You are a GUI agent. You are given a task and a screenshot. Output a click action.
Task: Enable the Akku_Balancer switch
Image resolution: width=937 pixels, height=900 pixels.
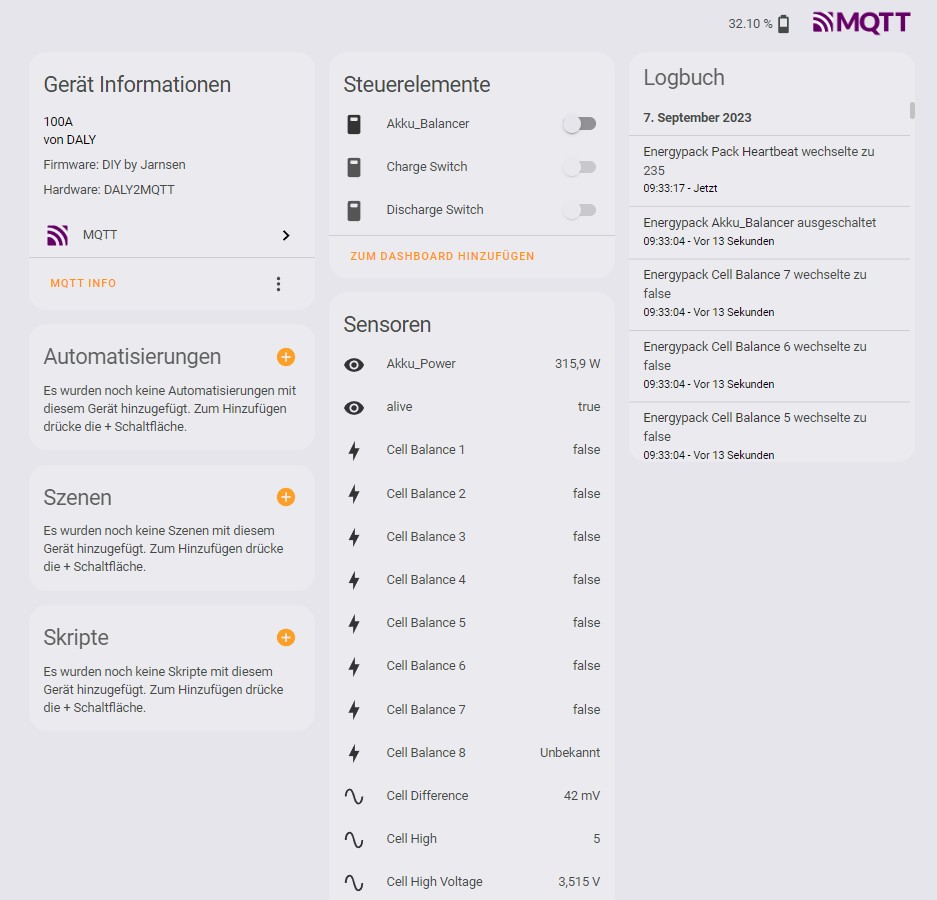coord(578,123)
